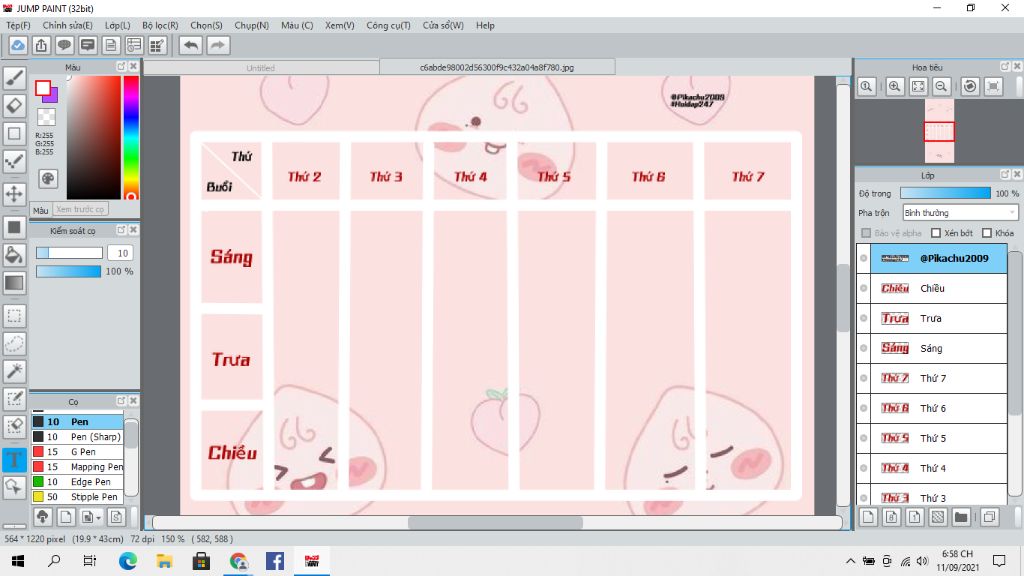
Task: Open Microsoft Edge from taskbar
Action: coord(128,561)
